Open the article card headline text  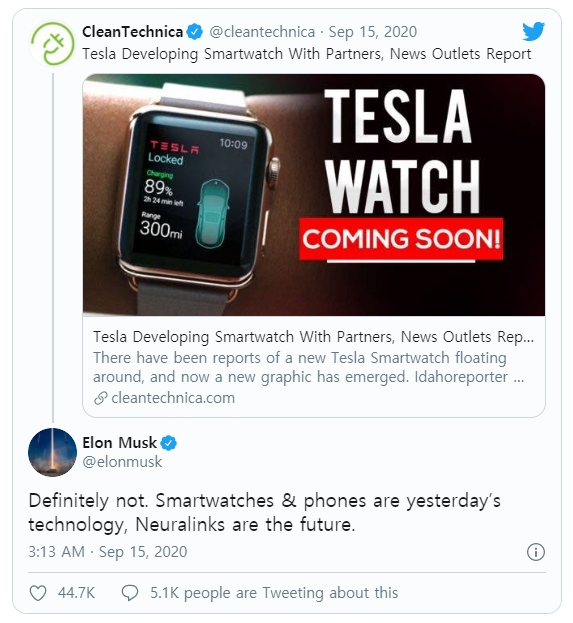click(x=314, y=337)
